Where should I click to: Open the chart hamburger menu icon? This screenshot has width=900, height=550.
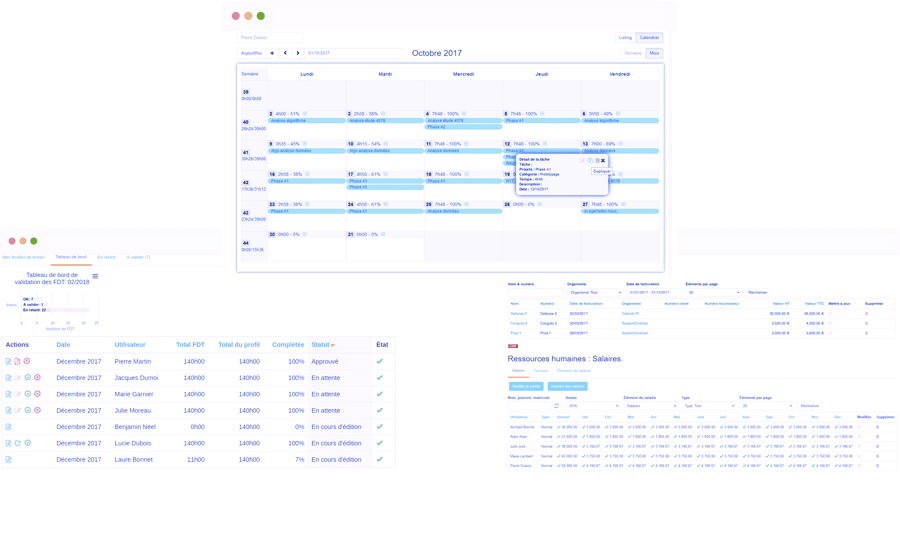click(95, 276)
